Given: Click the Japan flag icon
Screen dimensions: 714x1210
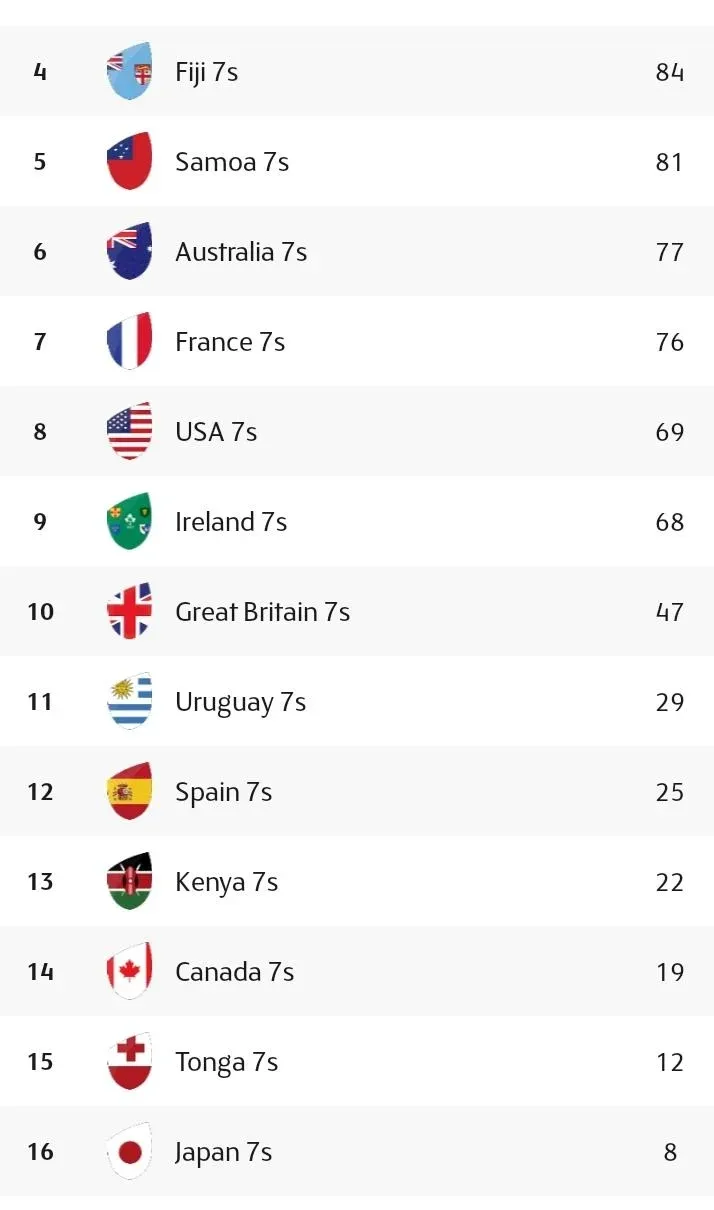Looking at the screenshot, I should (x=130, y=1152).
